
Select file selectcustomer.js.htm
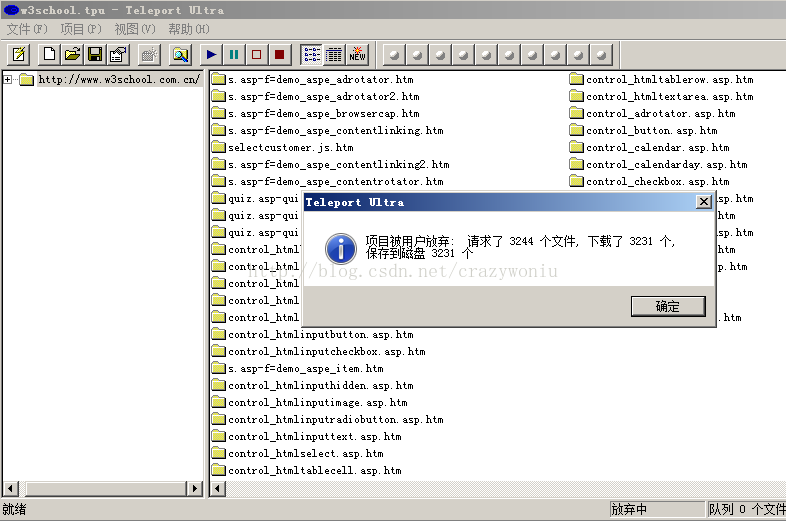click(291, 147)
